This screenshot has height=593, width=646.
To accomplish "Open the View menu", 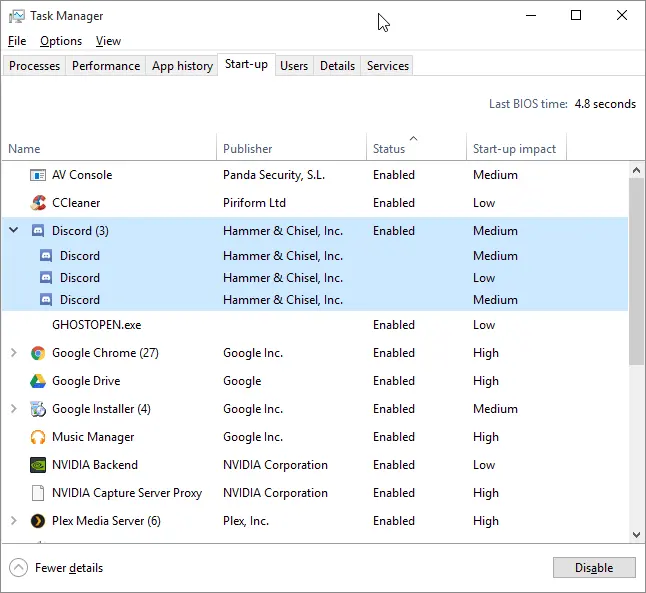I will pos(108,41).
